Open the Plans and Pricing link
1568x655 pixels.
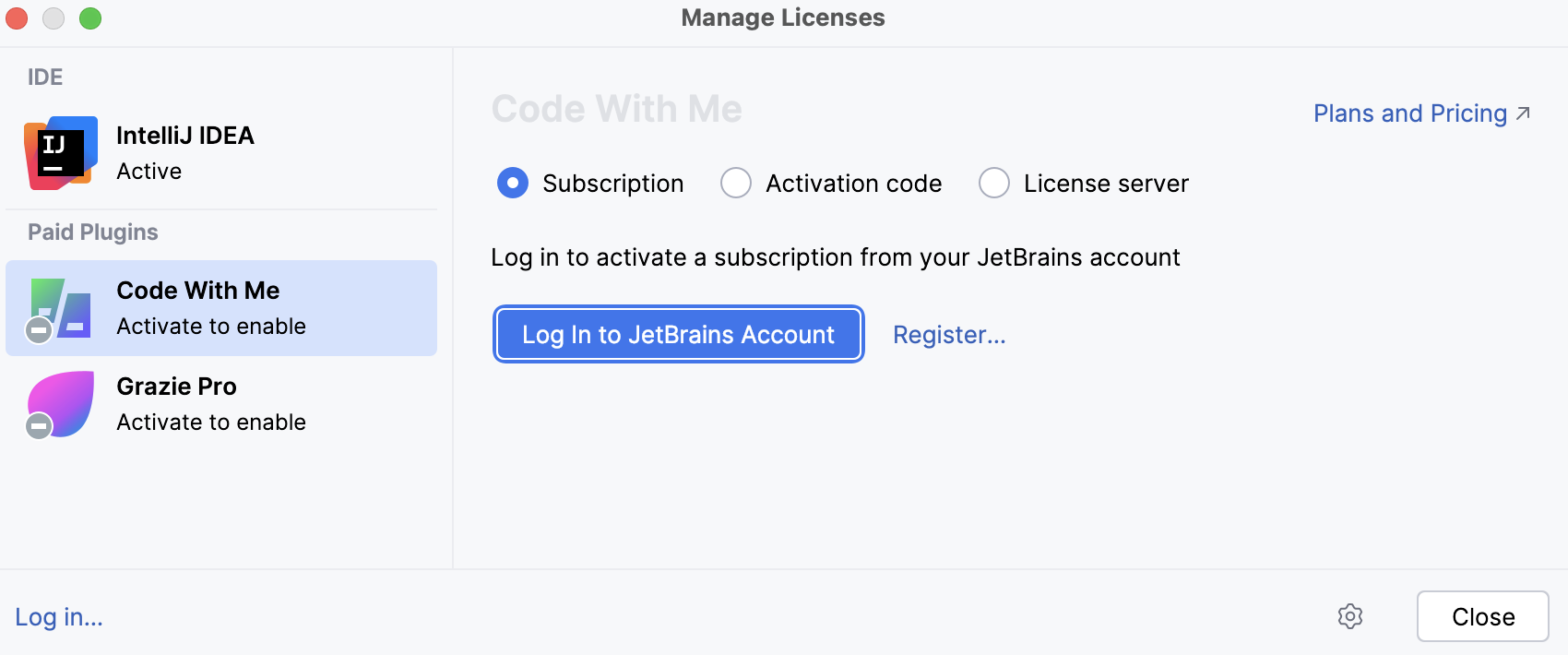(1409, 113)
